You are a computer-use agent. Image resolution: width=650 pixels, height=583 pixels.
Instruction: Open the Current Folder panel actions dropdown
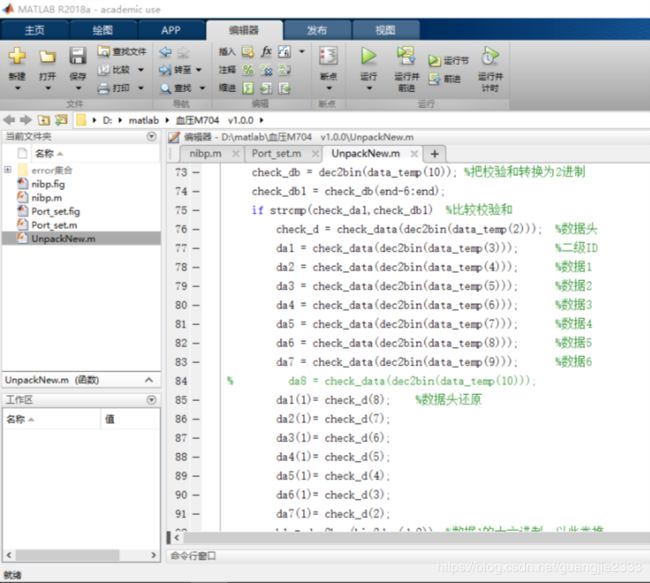(152, 136)
